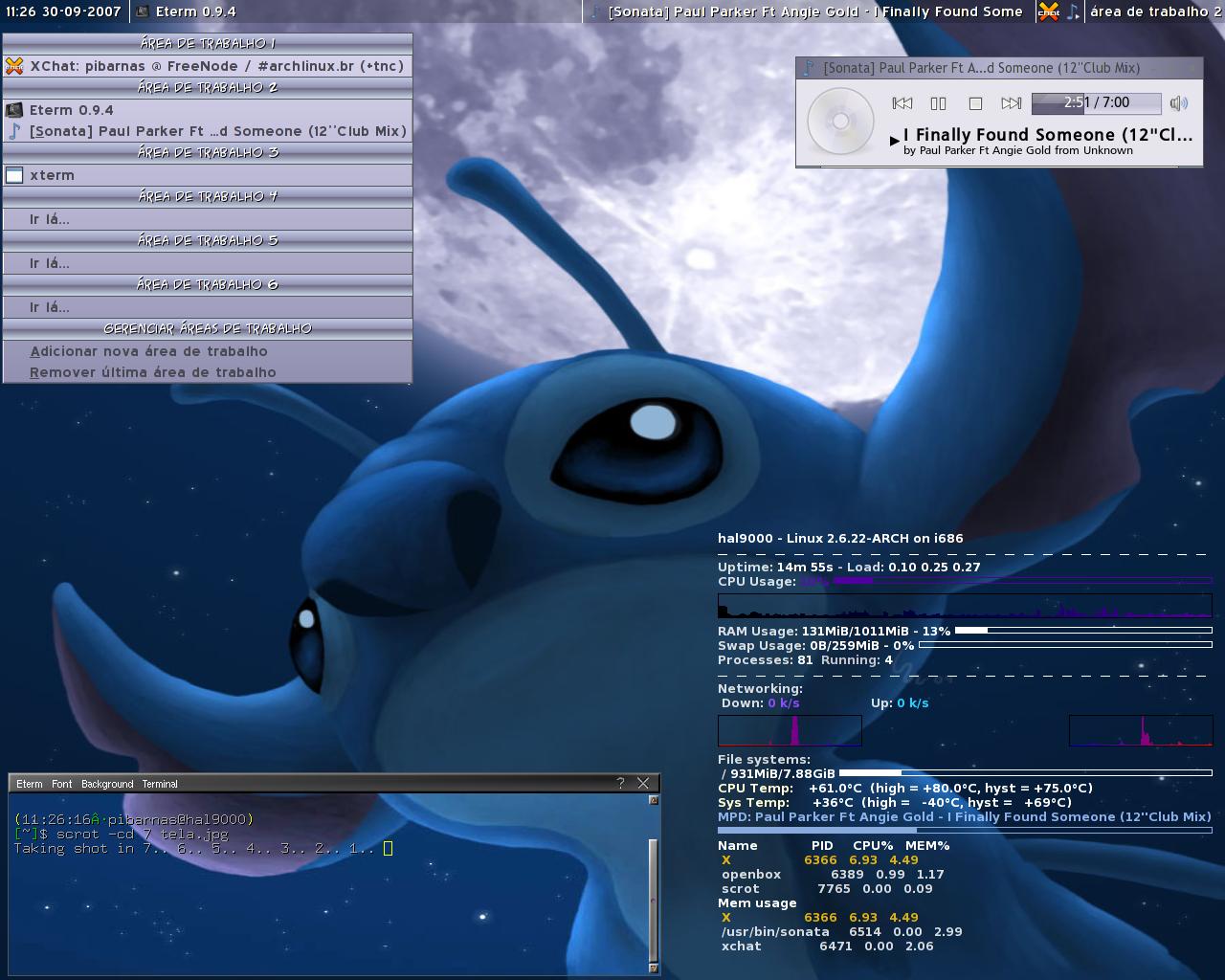Select xterm in workspace menu
1225x980 pixels.
[208, 175]
